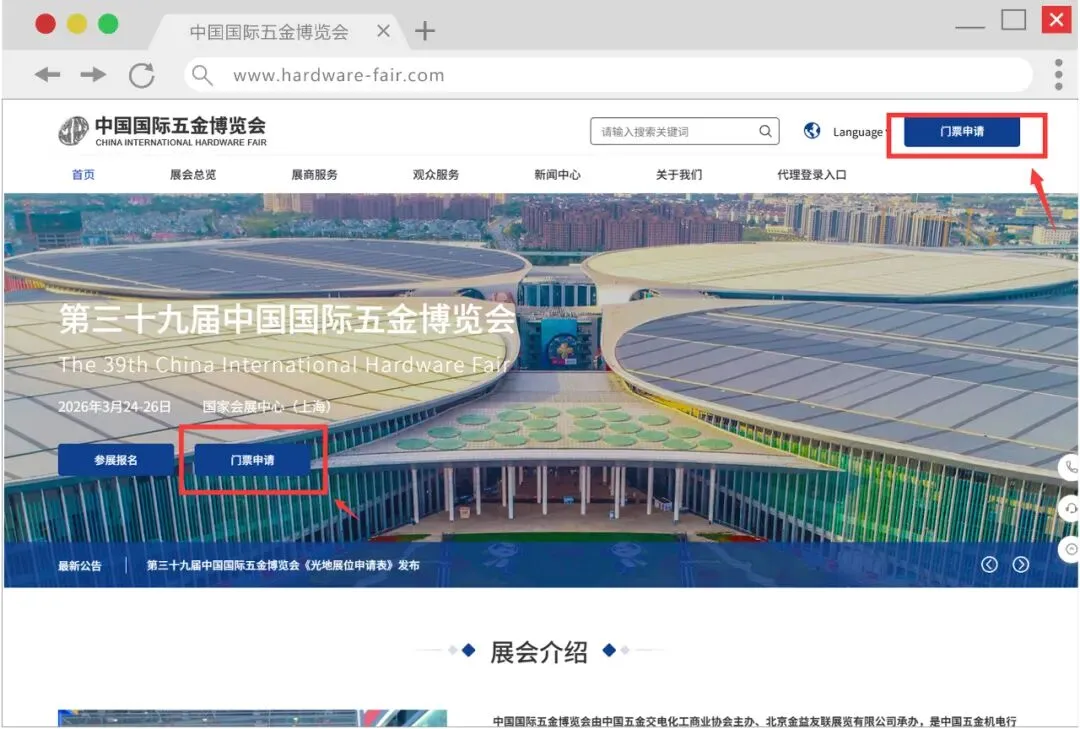The height and width of the screenshot is (729, 1080).
Task: Click the 参展报名 button on the banner
Action: (x=116, y=460)
